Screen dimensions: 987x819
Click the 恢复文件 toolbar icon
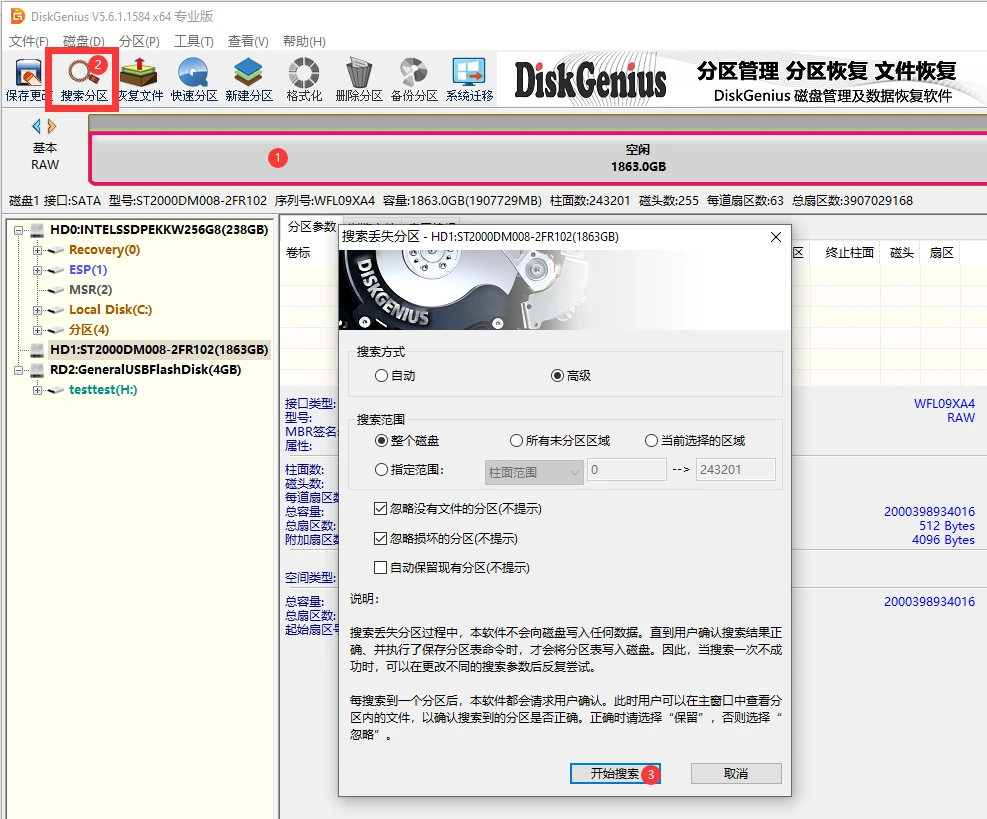[140, 80]
